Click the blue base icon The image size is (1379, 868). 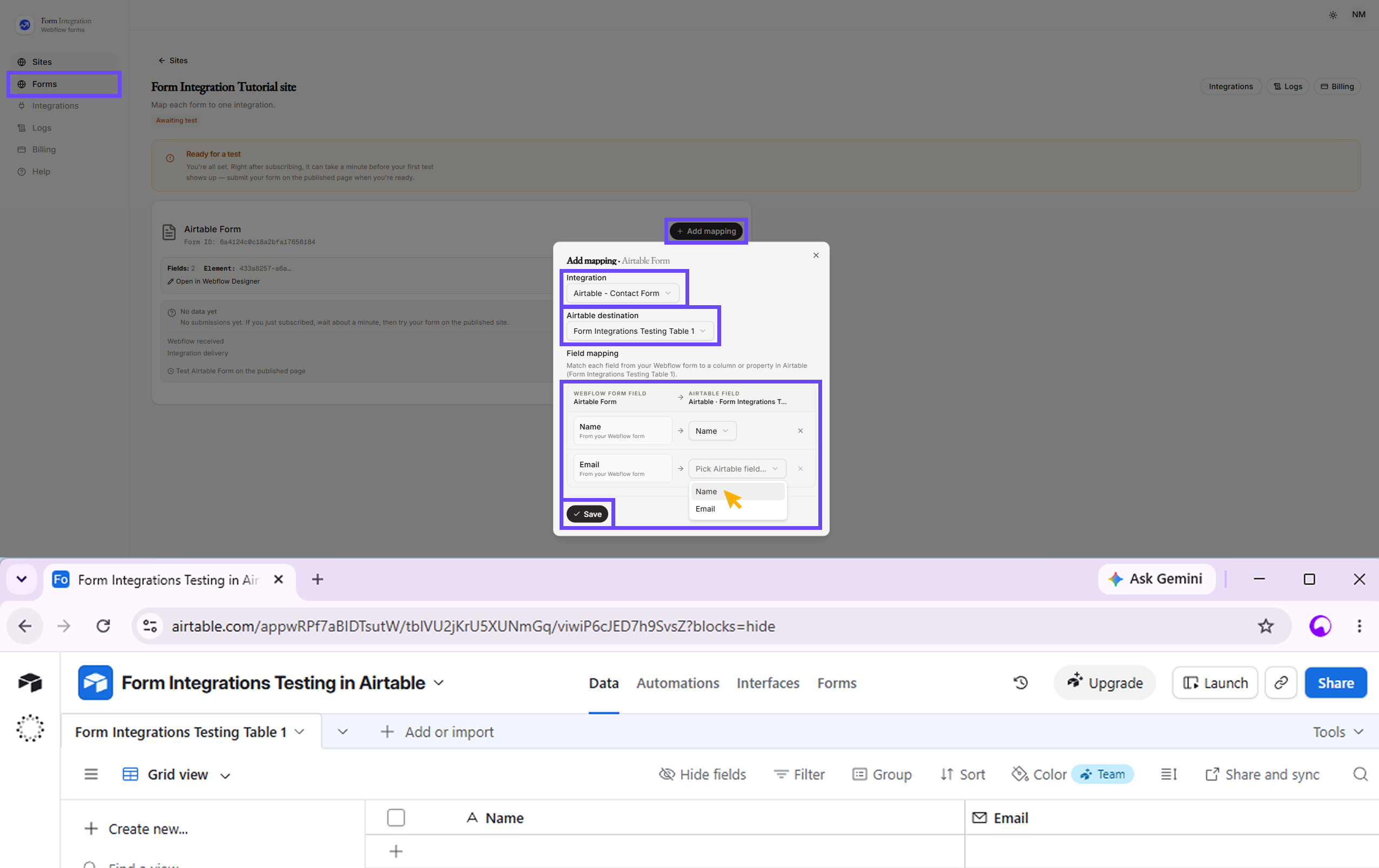coord(95,683)
